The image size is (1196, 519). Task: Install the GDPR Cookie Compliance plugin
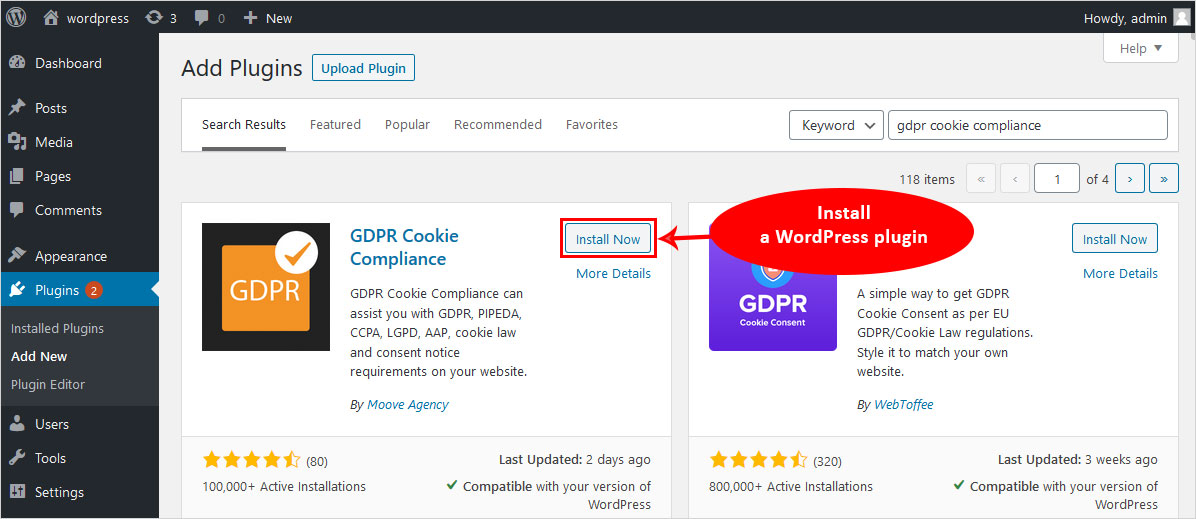tap(608, 239)
